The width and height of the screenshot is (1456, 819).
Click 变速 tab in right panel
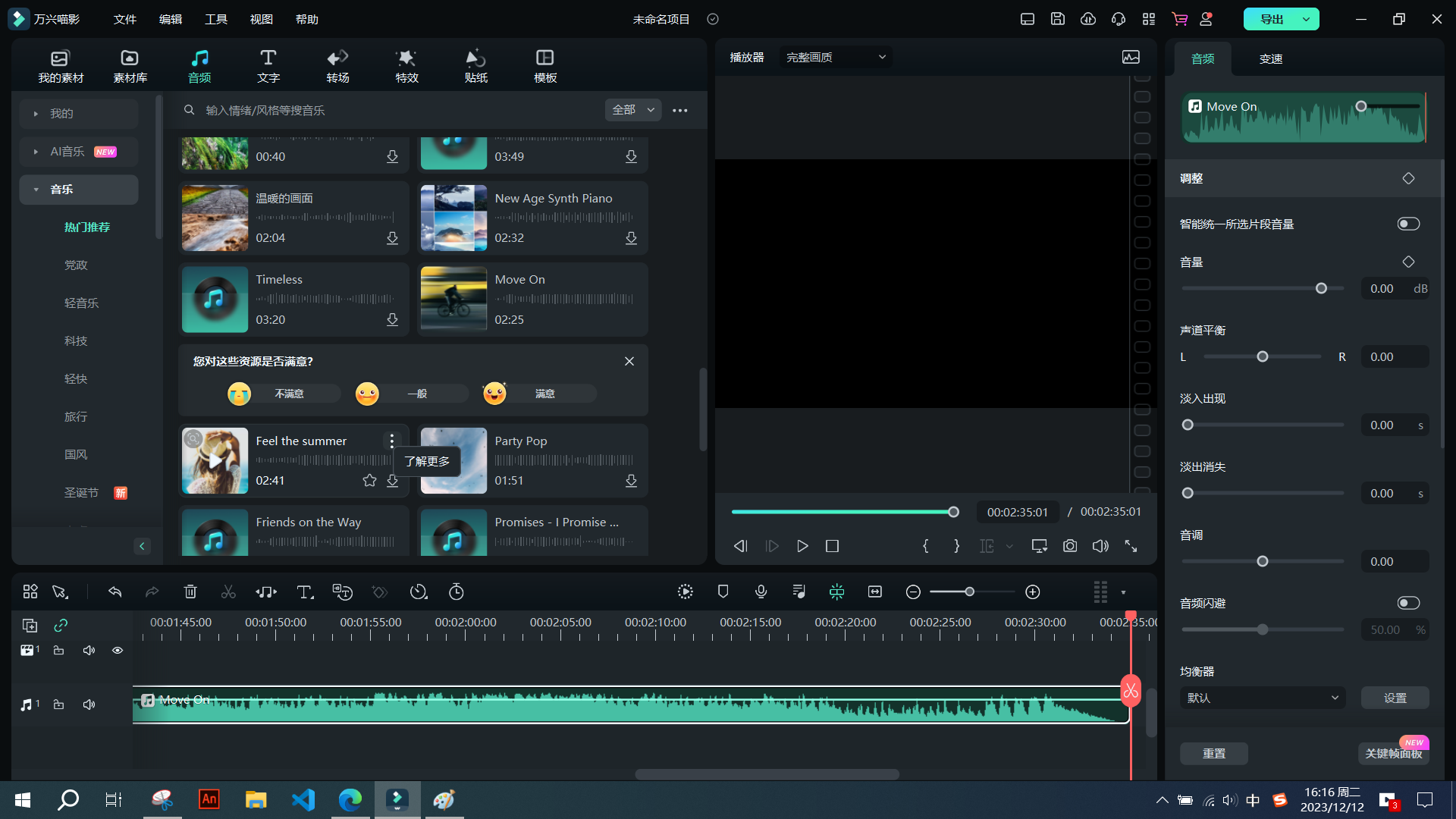(x=1269, y=58)
